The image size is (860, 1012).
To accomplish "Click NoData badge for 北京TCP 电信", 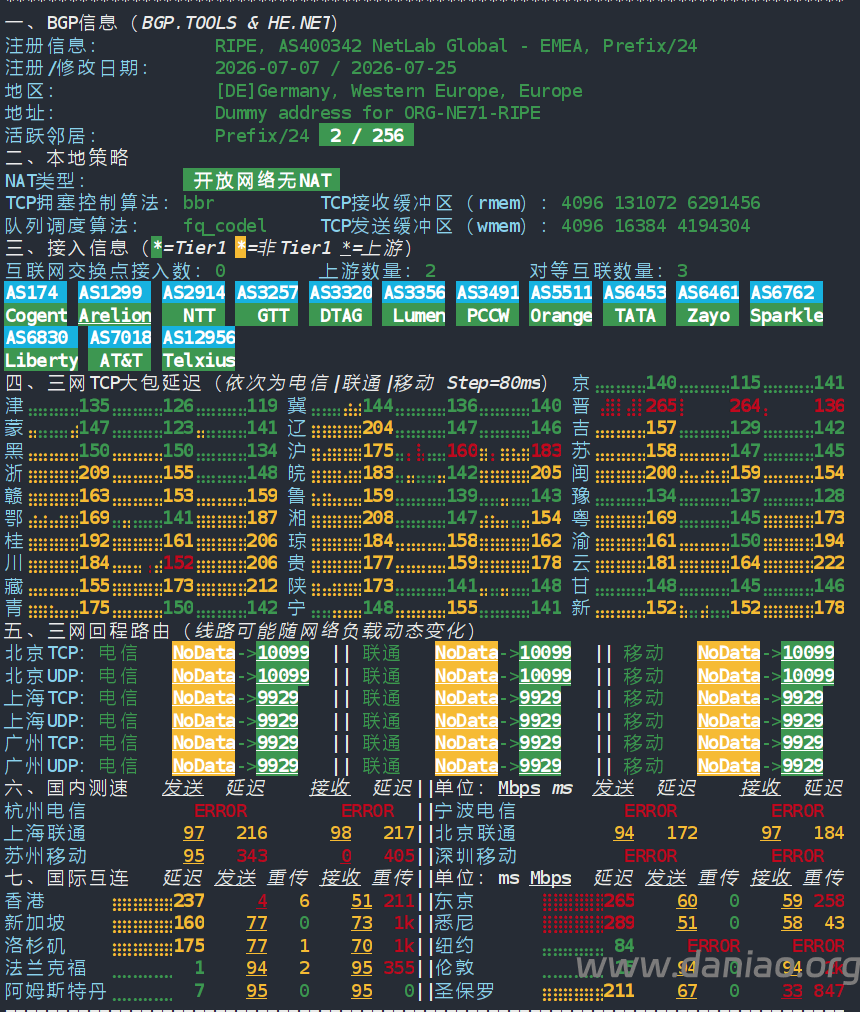I will (x=204, y=653).
